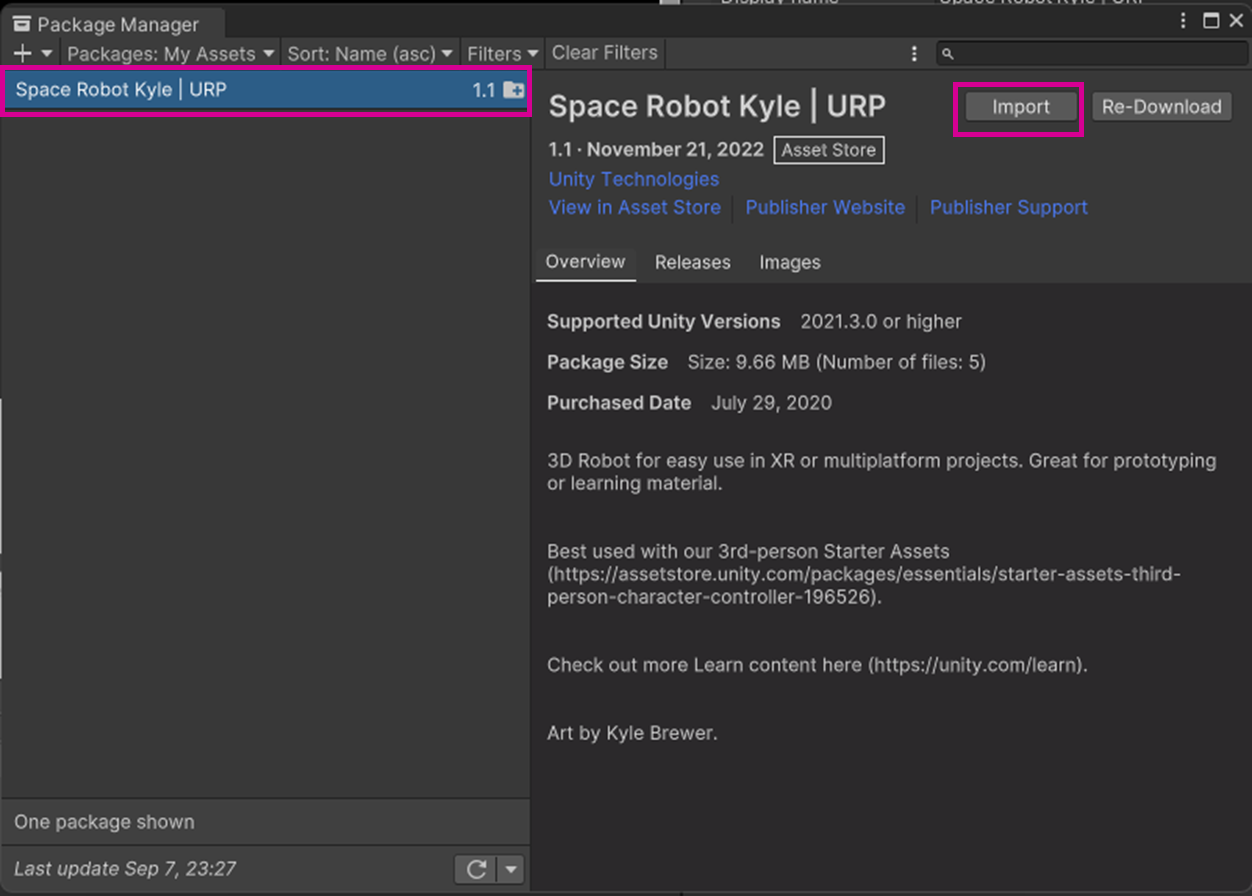Open the Sort: Name (asc) dropdown
This screenshot has width=1252, height=896.
[x=370, y=54]
